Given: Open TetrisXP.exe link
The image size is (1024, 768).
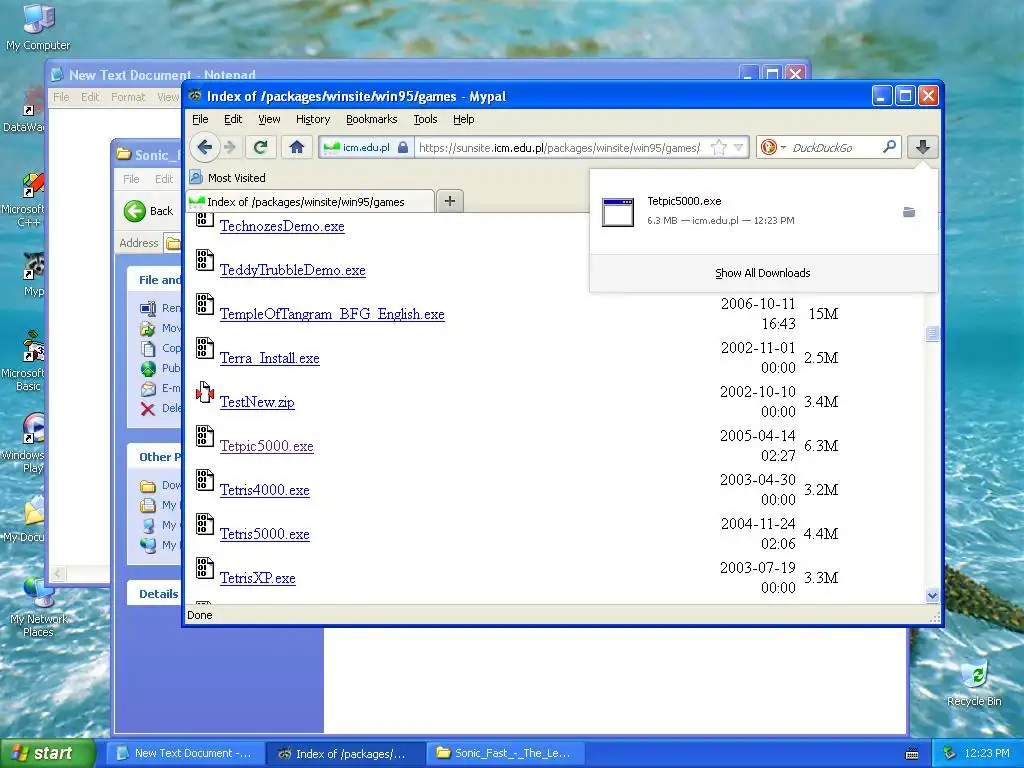Looking at the screenshot, I should point(257,578).
